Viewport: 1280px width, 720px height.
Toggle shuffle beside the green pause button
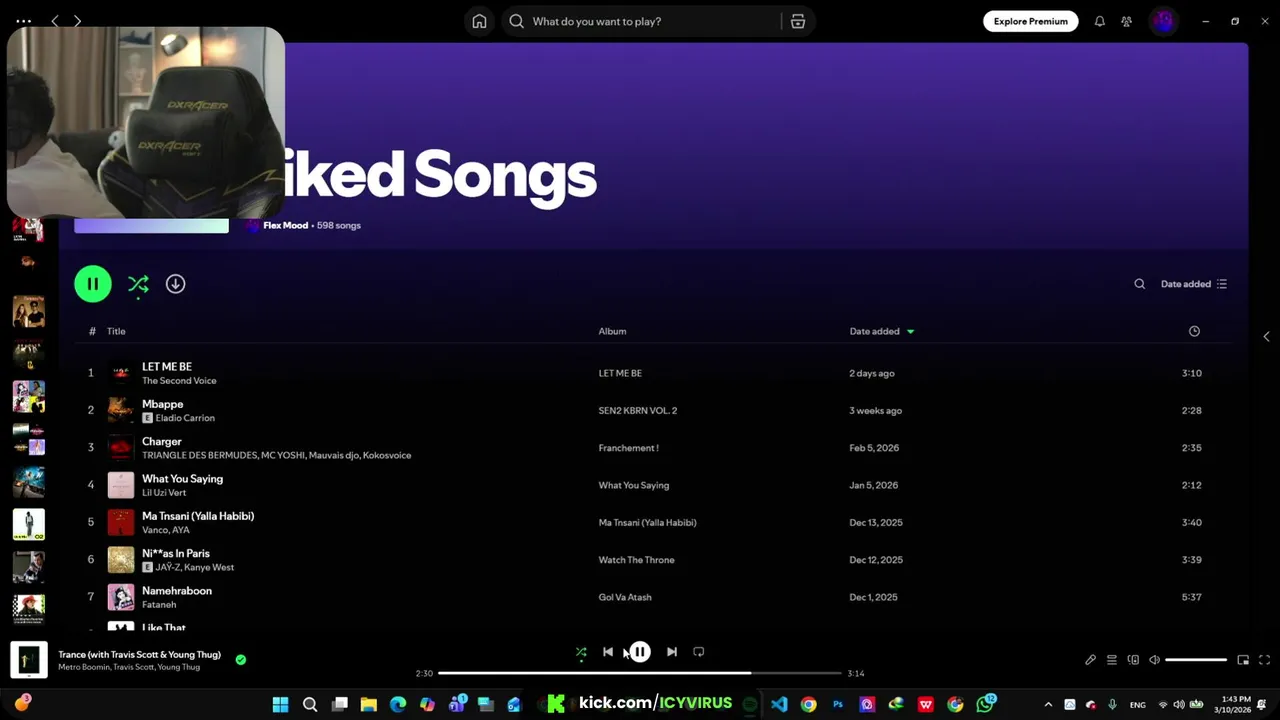138,284
